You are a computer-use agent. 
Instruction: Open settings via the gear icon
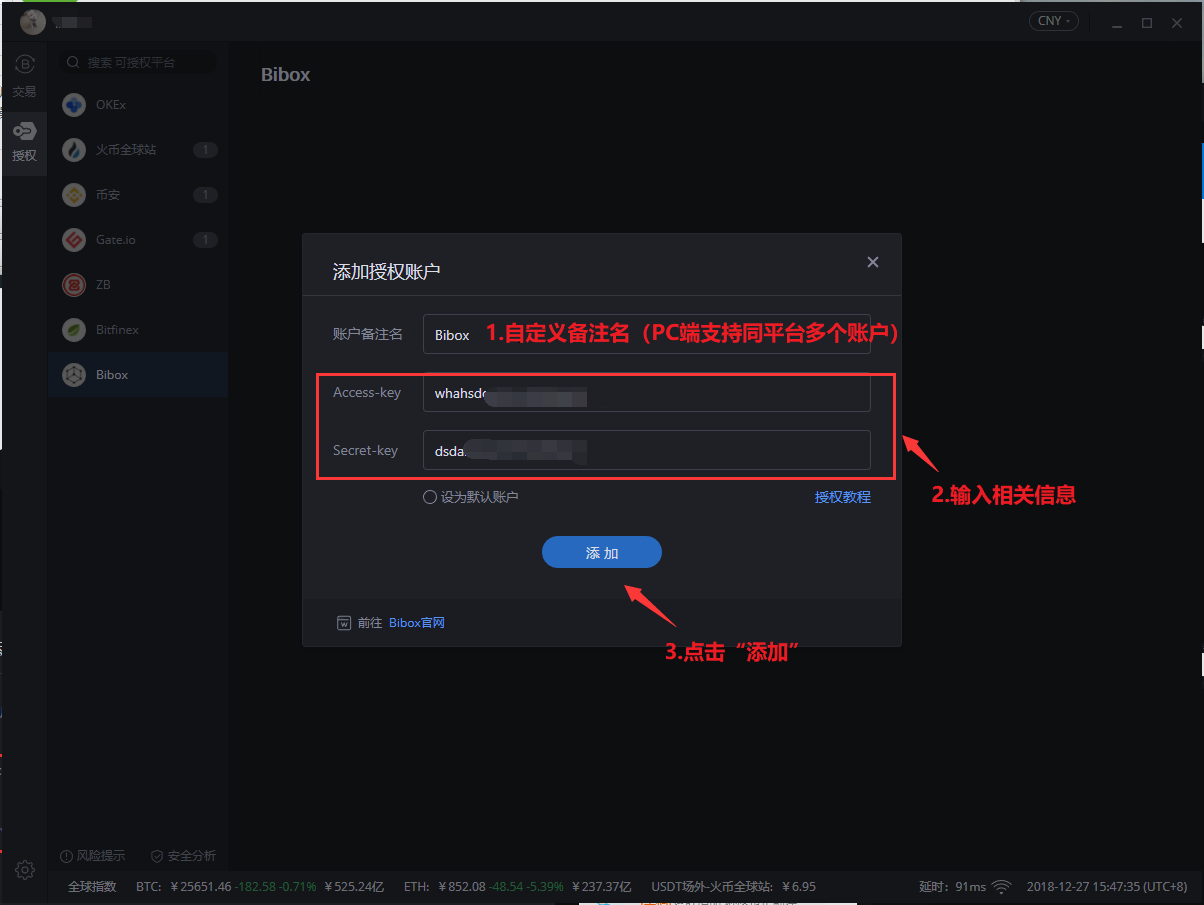coord(25,870)
